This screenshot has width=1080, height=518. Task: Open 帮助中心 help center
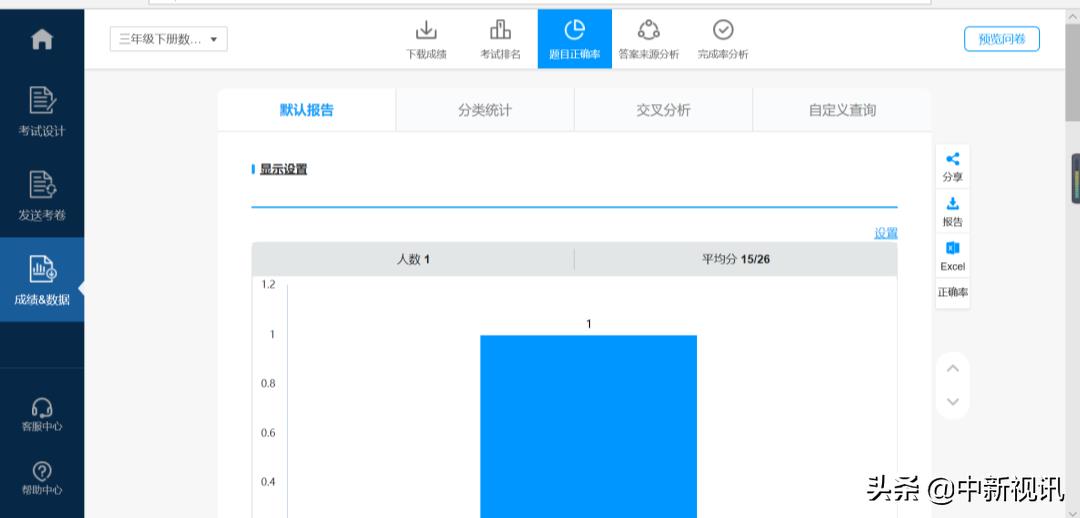41,478
